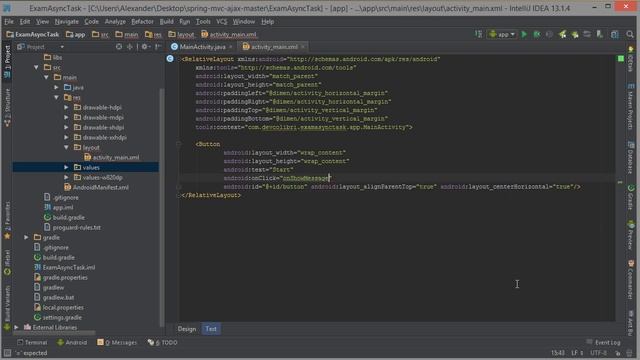Click Scroll from Source target icon
This screenshot has width=640, height=360.
[119, 47]
